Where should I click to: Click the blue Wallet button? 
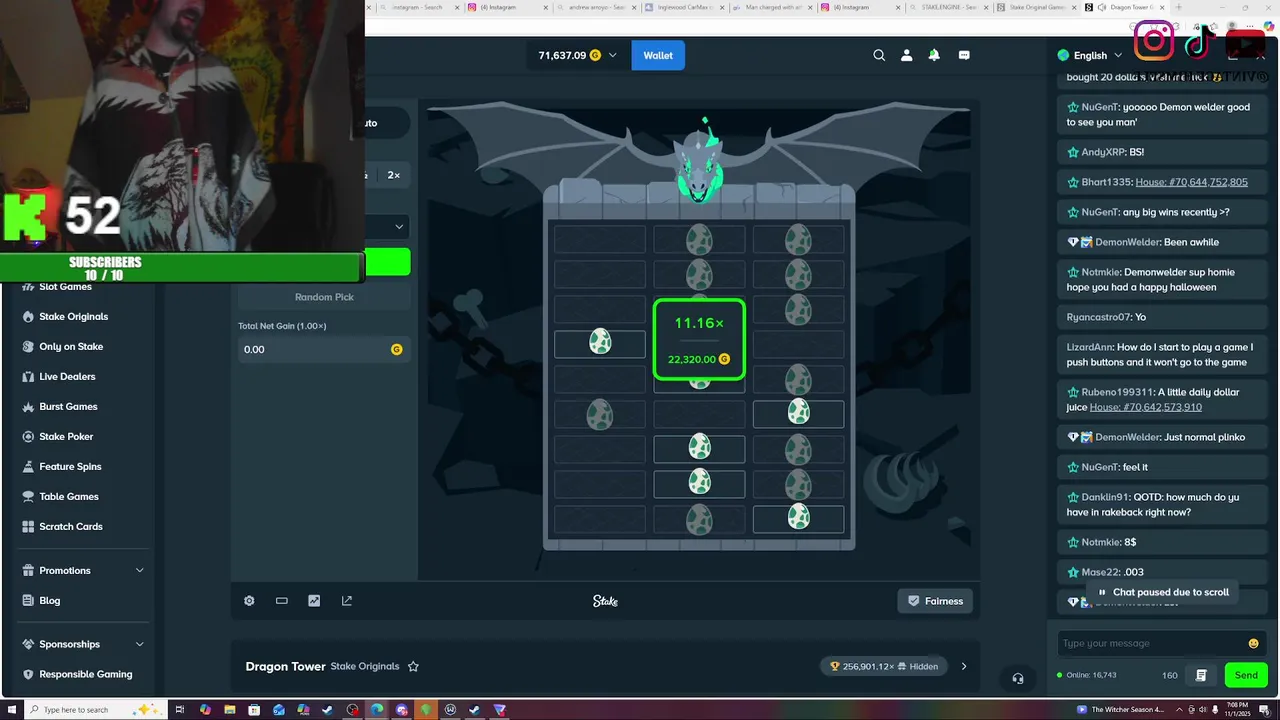tap(658, 55)
